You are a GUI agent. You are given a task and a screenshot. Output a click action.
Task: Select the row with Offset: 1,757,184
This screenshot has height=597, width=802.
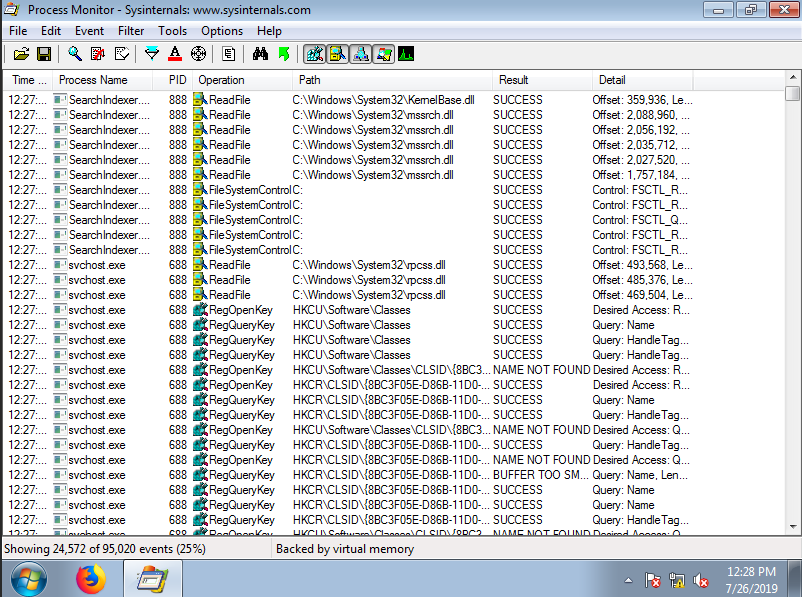(x=349, y=175)
